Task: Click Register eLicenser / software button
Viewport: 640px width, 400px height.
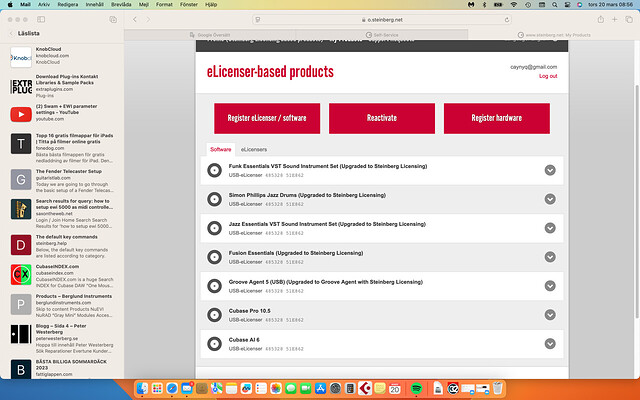Action: point(267,118)
